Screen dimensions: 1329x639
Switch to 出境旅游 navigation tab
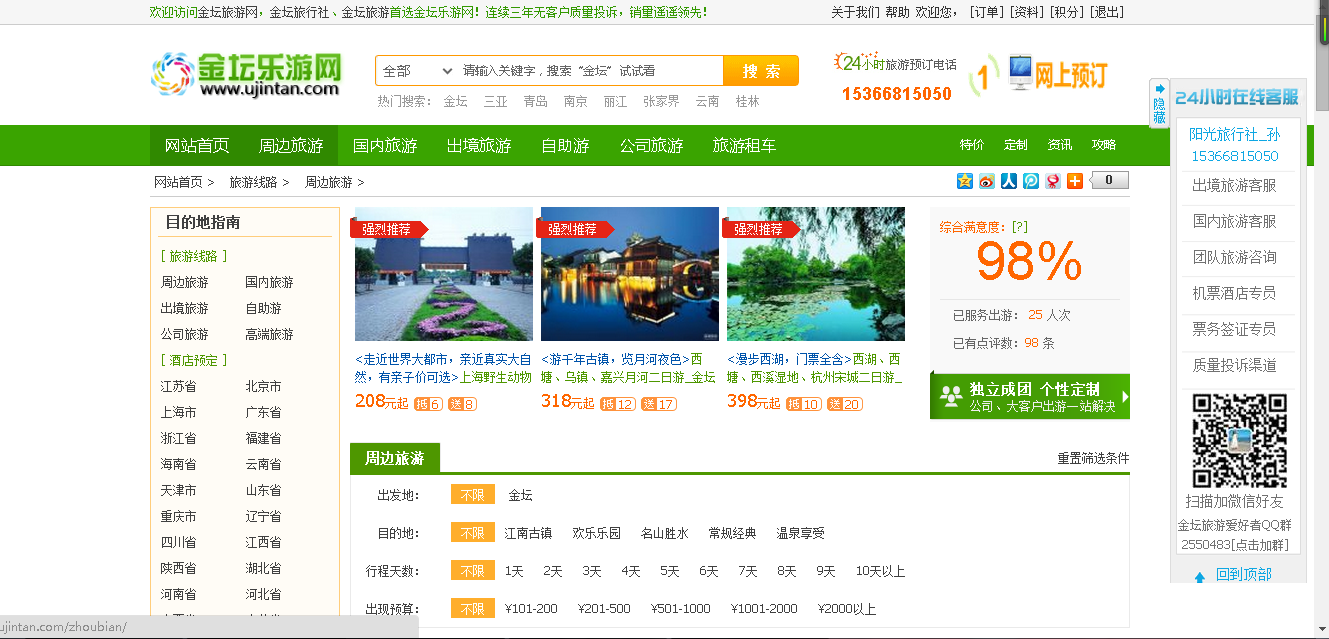click(x=478, y=146)
